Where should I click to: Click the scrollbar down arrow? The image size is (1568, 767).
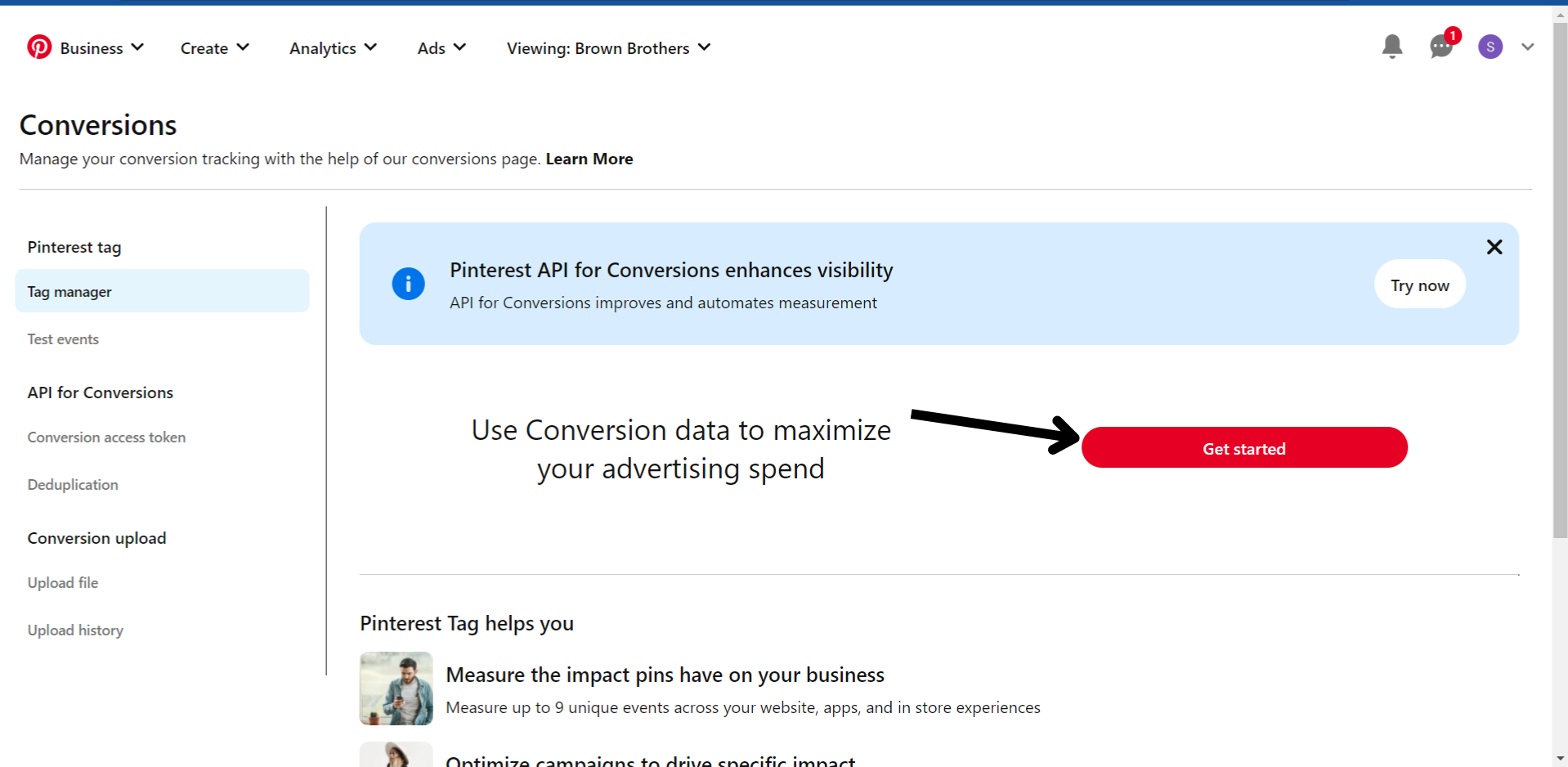pyautogui.click(x=1560, y=759)
